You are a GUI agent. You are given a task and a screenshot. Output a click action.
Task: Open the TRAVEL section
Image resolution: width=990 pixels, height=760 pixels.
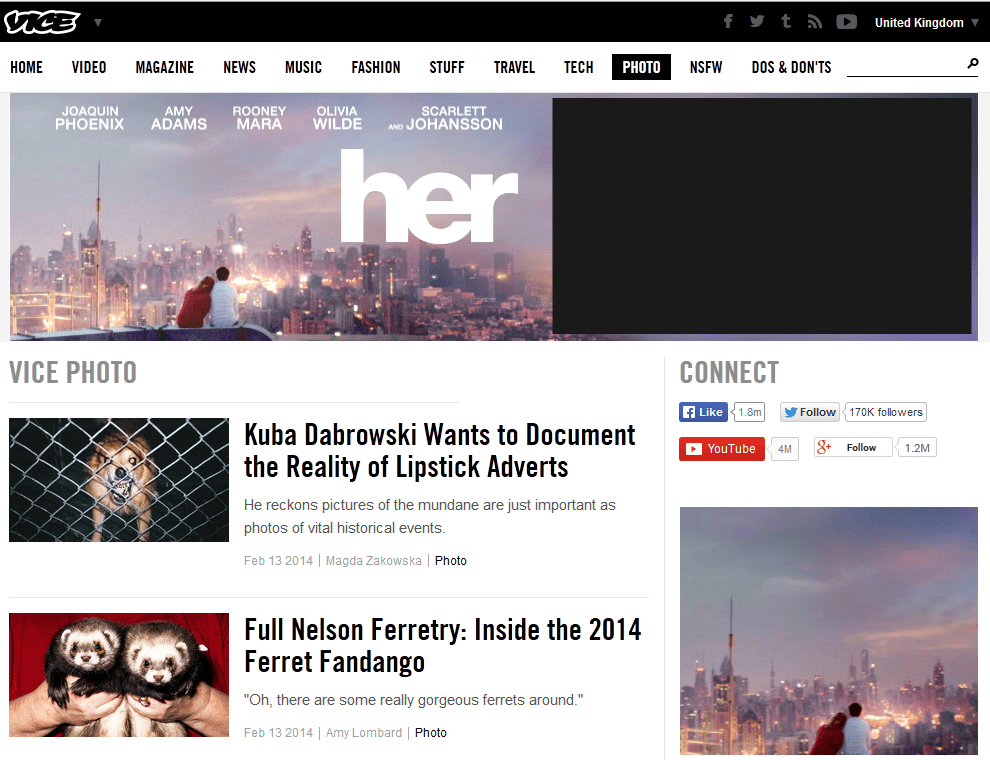pos(514,68)
